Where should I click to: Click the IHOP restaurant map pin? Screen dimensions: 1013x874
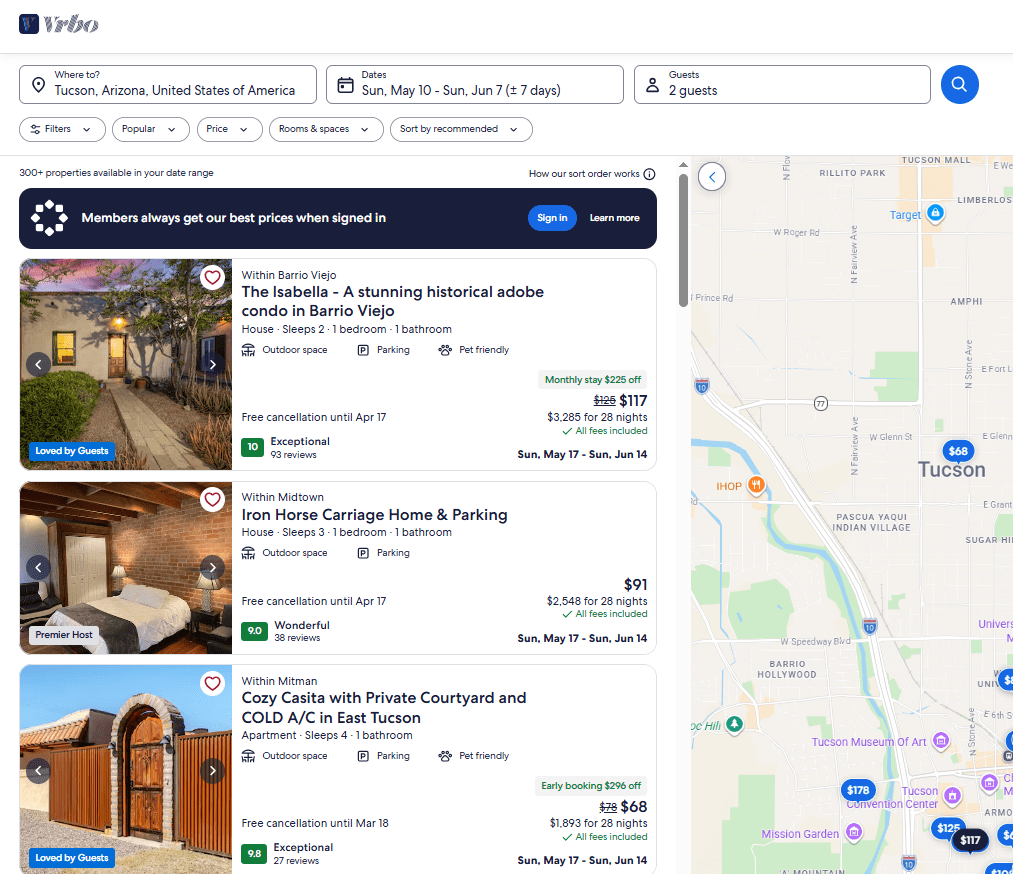[x=756, y=485]
